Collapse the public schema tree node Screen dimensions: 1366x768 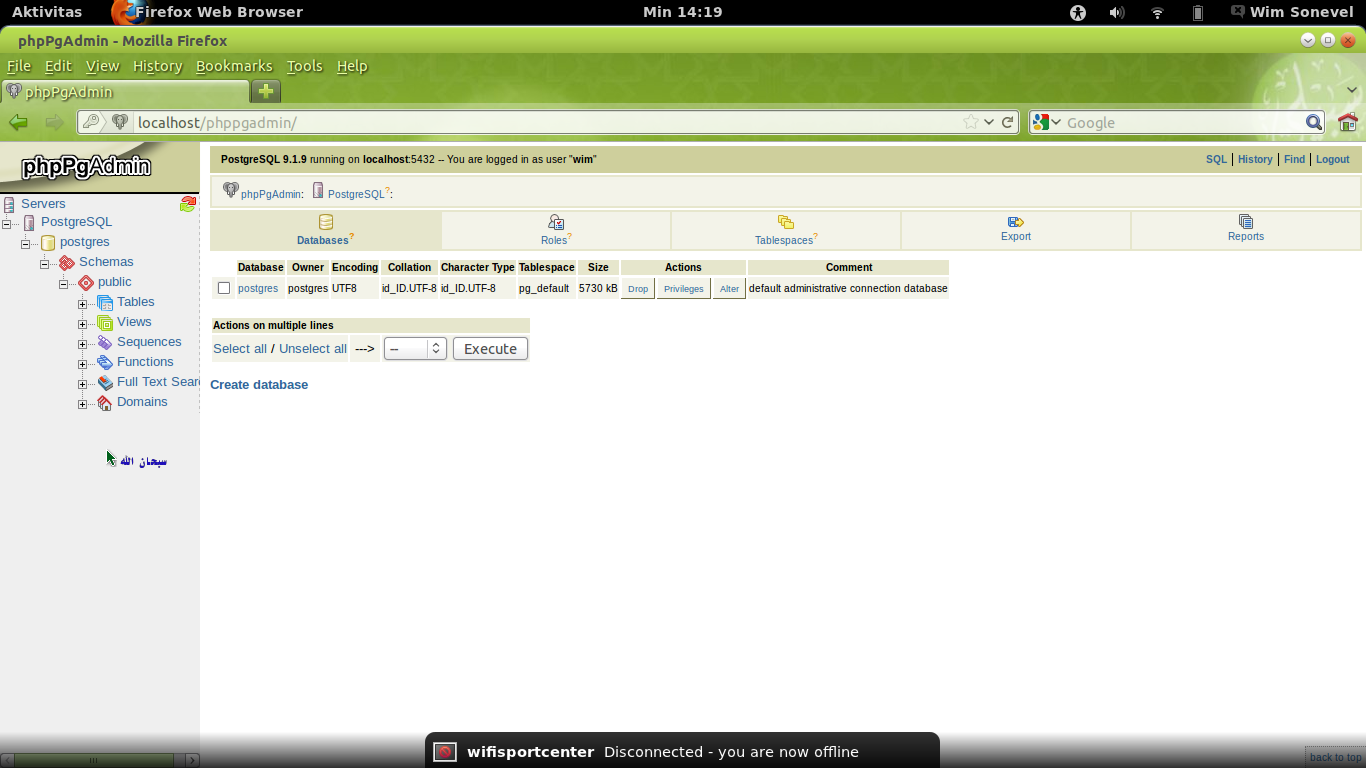coord(64,283)
